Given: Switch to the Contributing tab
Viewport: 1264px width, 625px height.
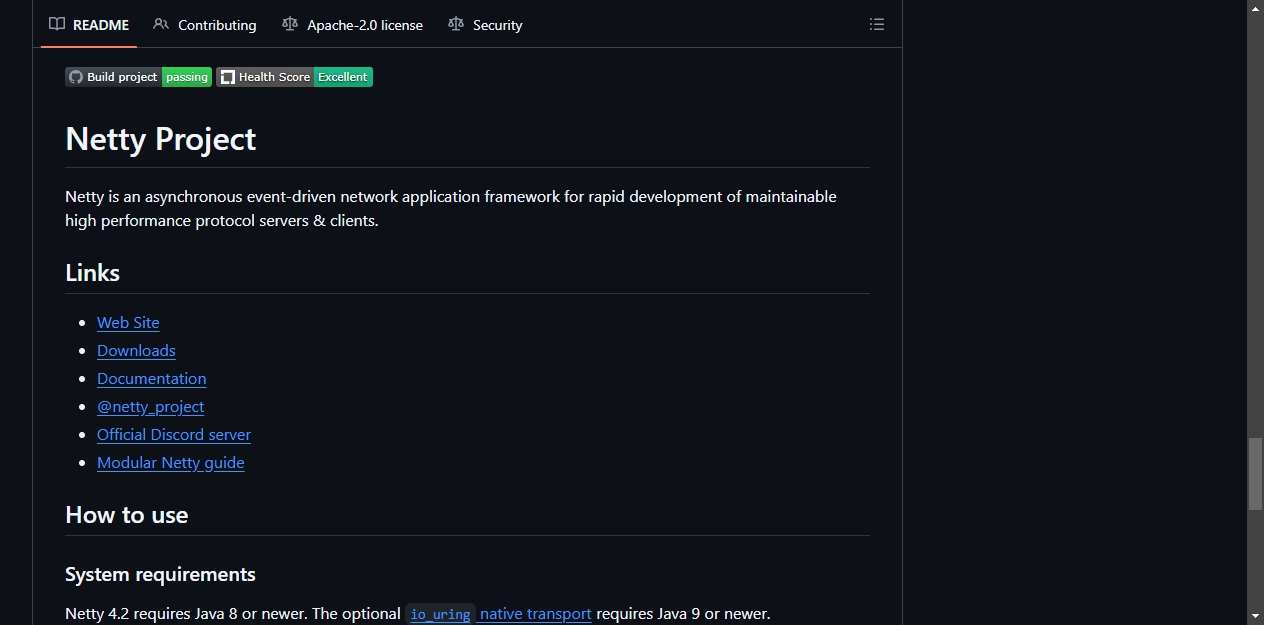Looking at the screenshot, I should pyautogui.click(x=205, y=25).
